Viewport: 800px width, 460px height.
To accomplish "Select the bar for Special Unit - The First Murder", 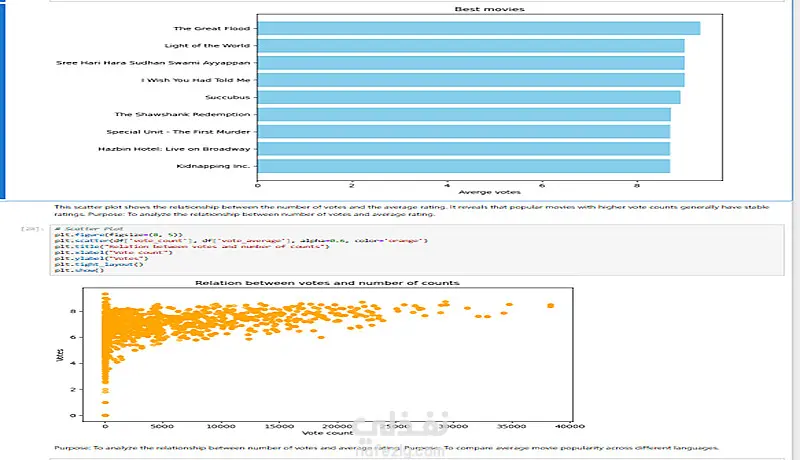I will [x=464, y=132].
